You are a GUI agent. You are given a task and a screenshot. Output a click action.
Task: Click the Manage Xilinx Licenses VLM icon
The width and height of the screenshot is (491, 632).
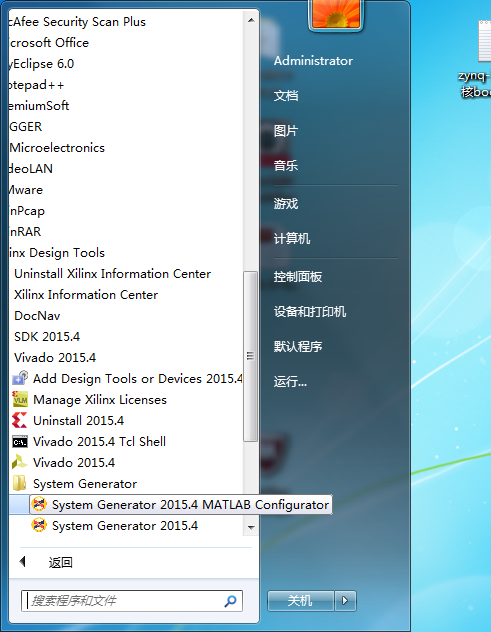20,399
